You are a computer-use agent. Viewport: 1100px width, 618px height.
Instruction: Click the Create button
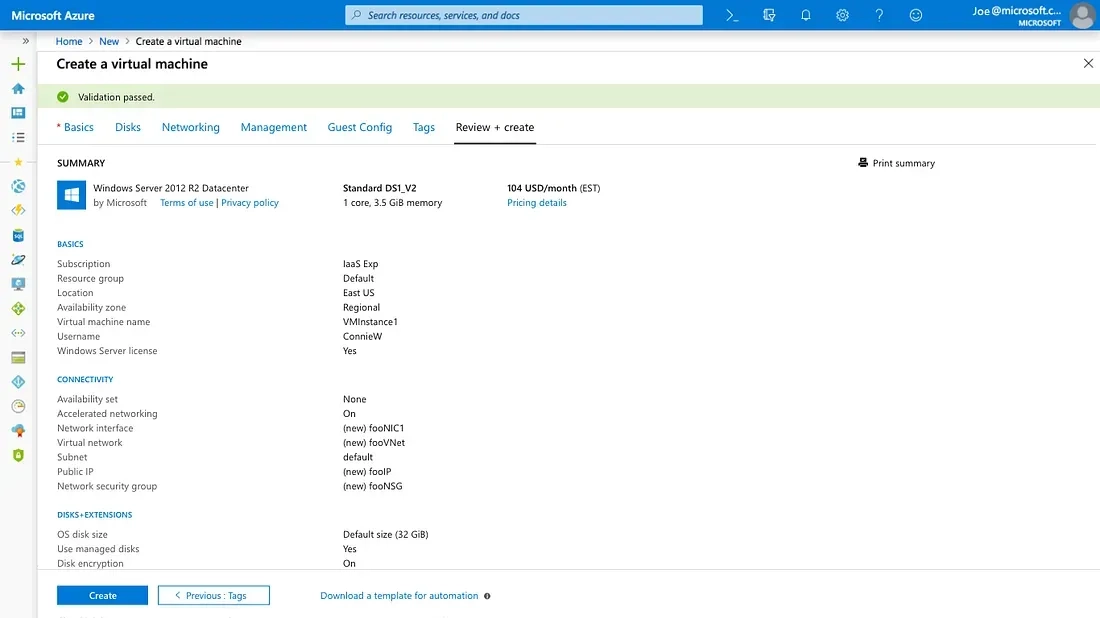tap(102, 596)
